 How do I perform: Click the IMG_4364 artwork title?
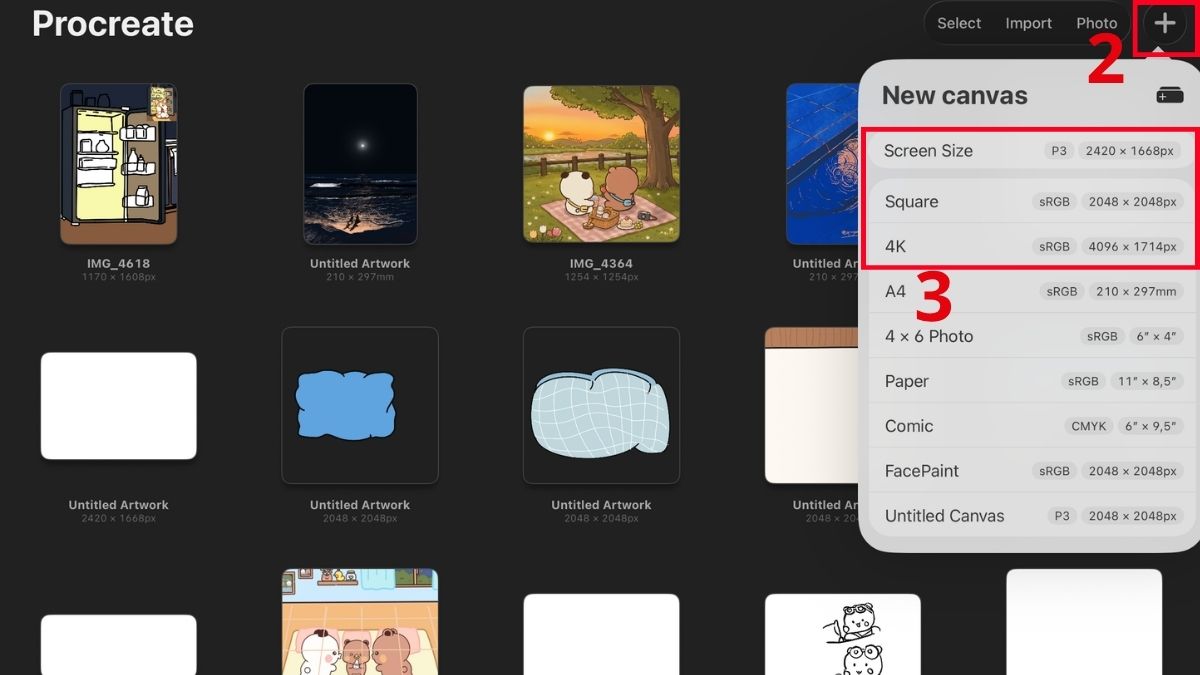click(601, 264)
